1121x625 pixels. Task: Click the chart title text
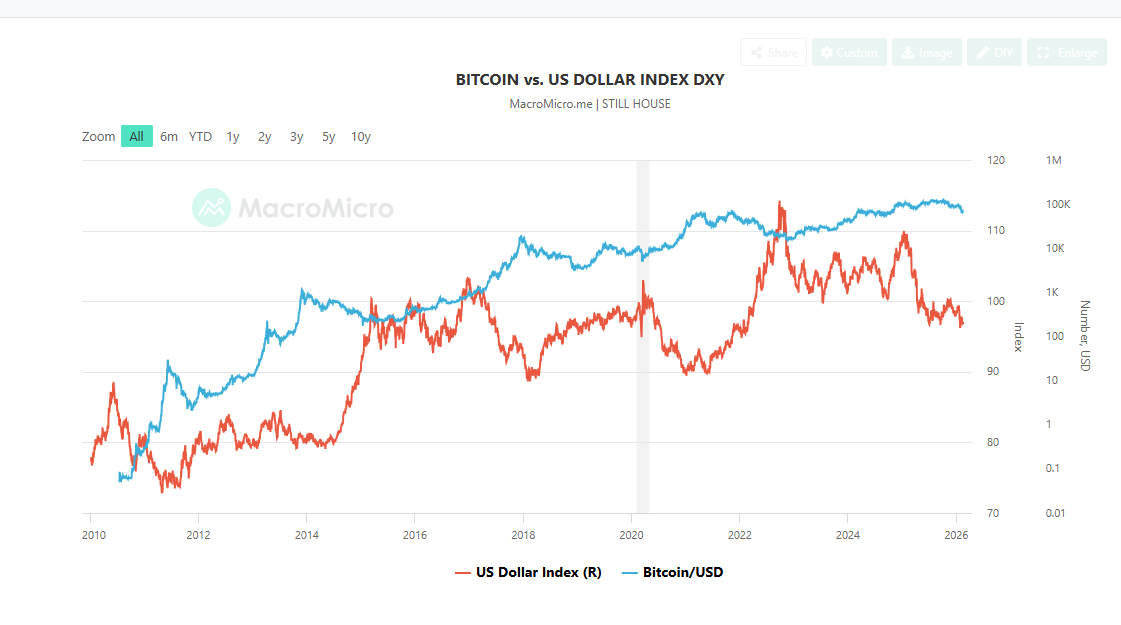tap(590, 79)
